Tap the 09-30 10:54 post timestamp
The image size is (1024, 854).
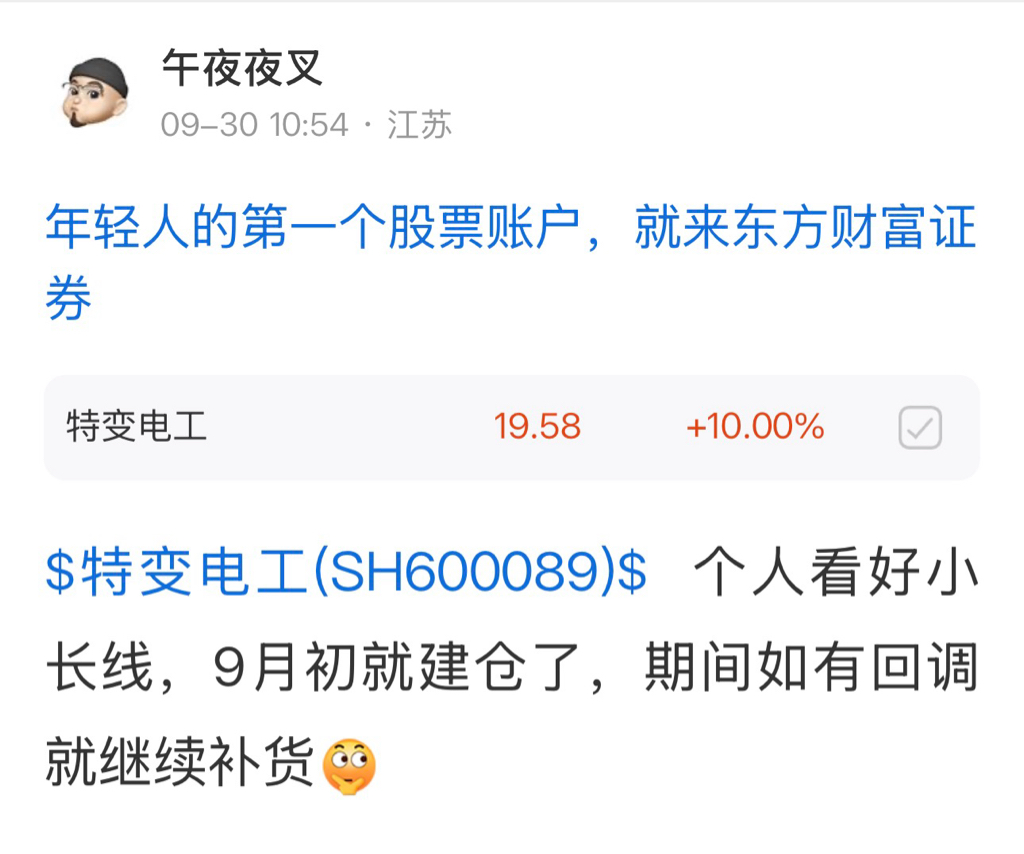click(255, 125)
